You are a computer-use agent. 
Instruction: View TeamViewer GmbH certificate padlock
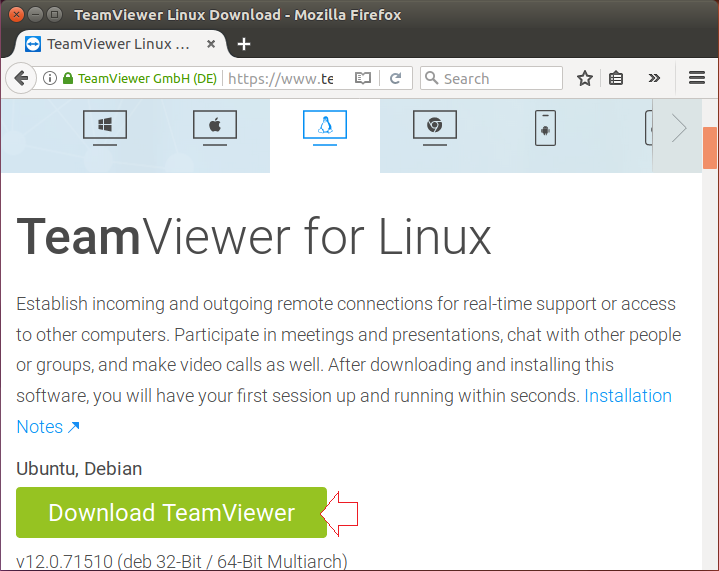68,78
